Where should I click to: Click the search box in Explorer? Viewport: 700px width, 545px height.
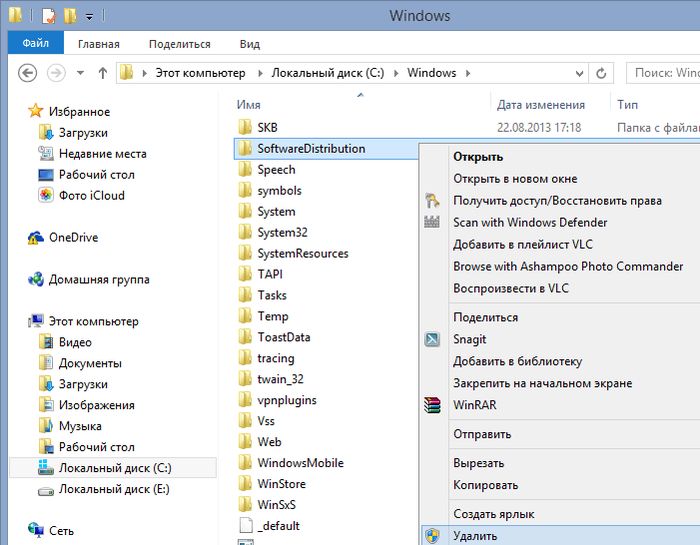click(665, 73)
